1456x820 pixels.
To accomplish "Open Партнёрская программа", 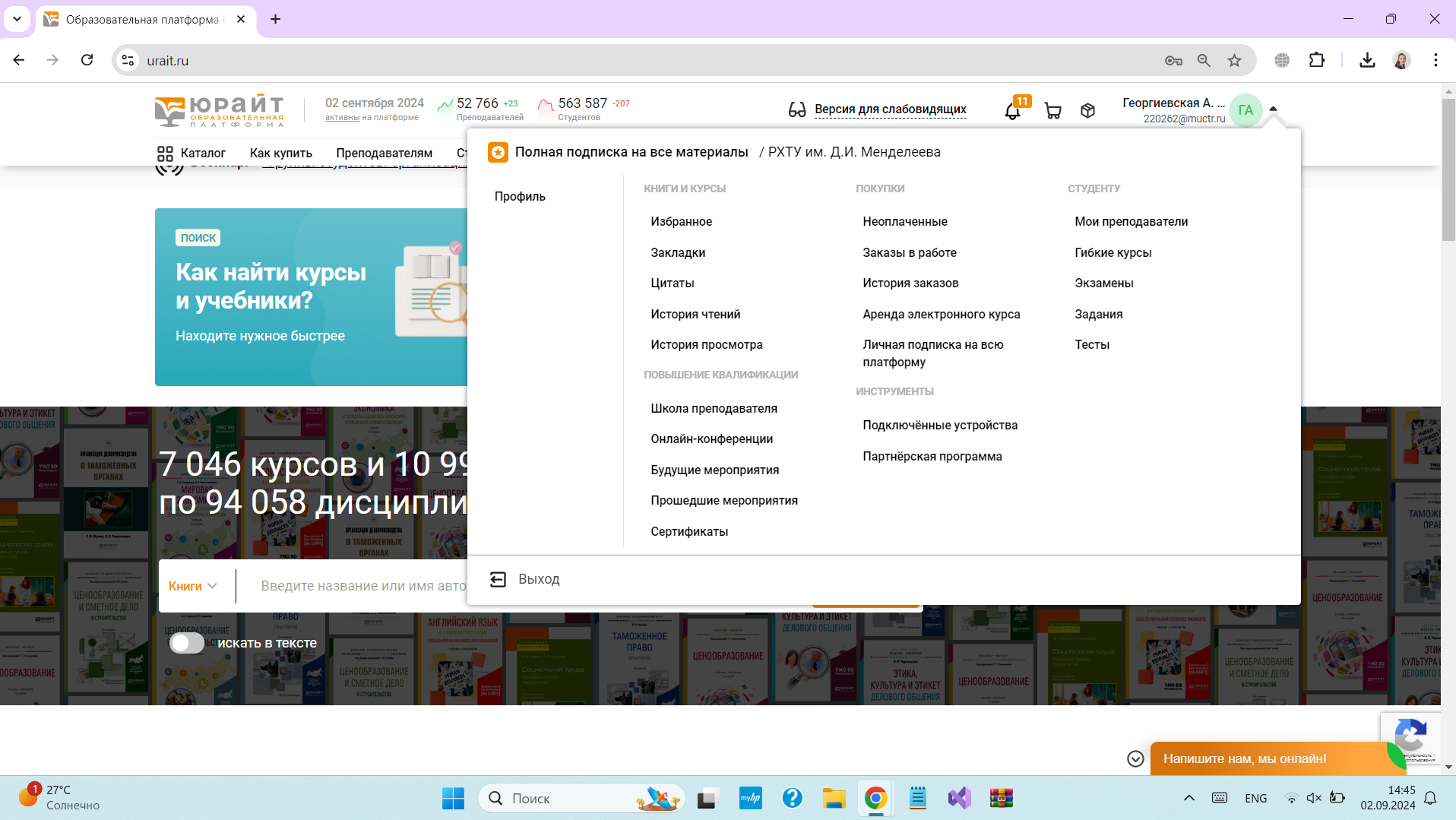I will pos(932,456).
